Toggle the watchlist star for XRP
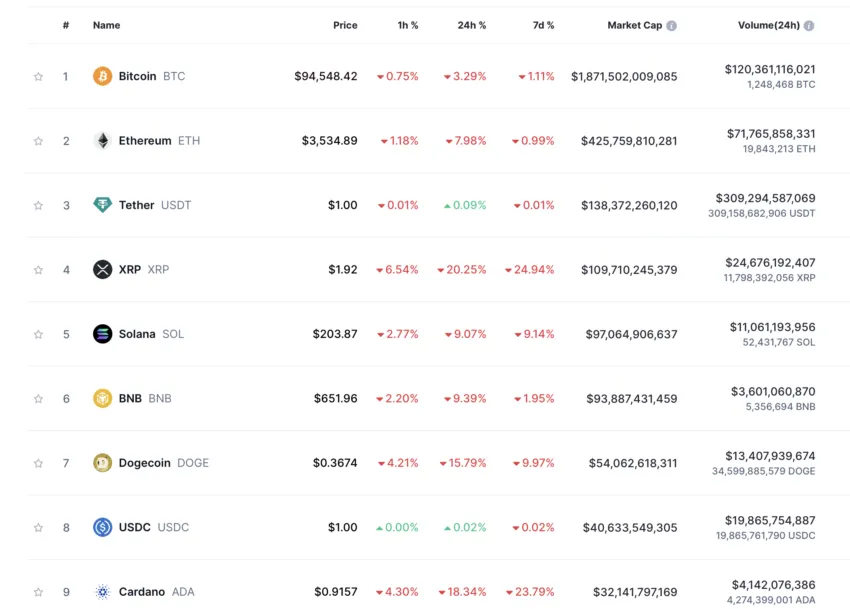This screenshot has width=850, height=609. tap(38, 270)
